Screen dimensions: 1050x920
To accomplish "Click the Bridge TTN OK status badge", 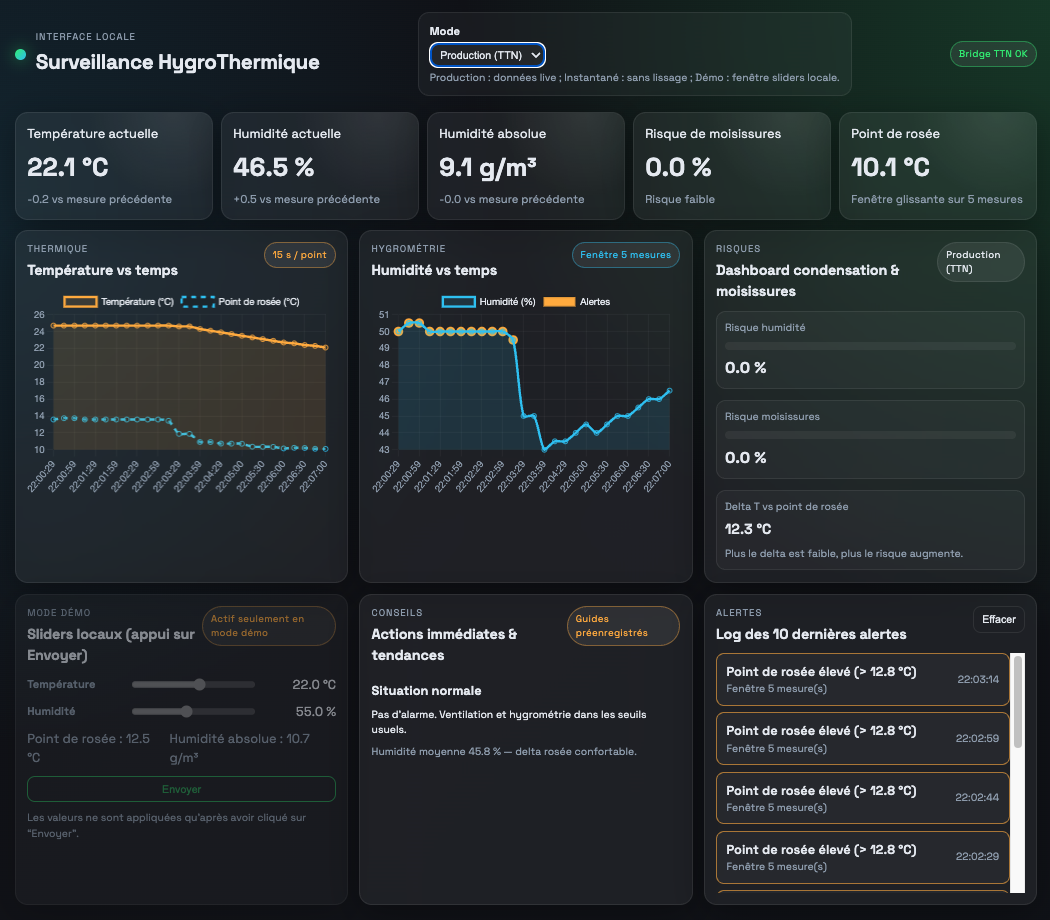I will [992, 54].
